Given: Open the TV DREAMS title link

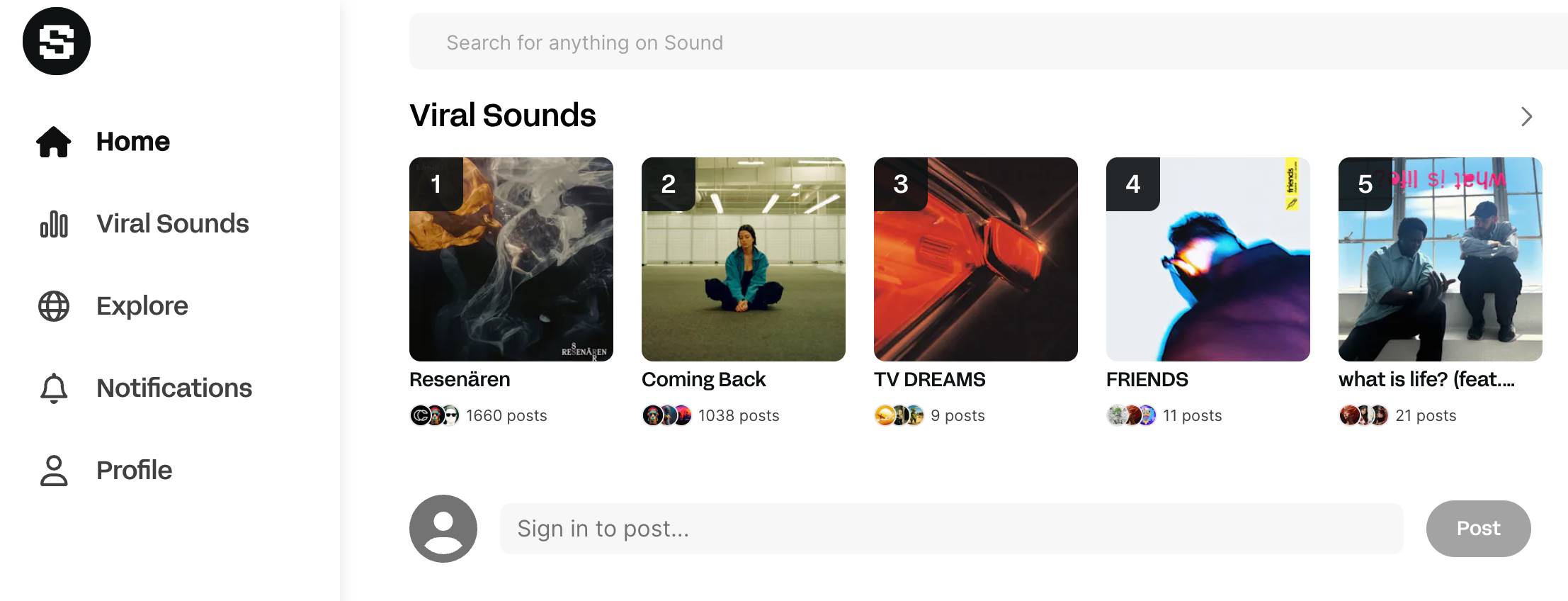Looking at the screenshot, I should click(929, 380).
